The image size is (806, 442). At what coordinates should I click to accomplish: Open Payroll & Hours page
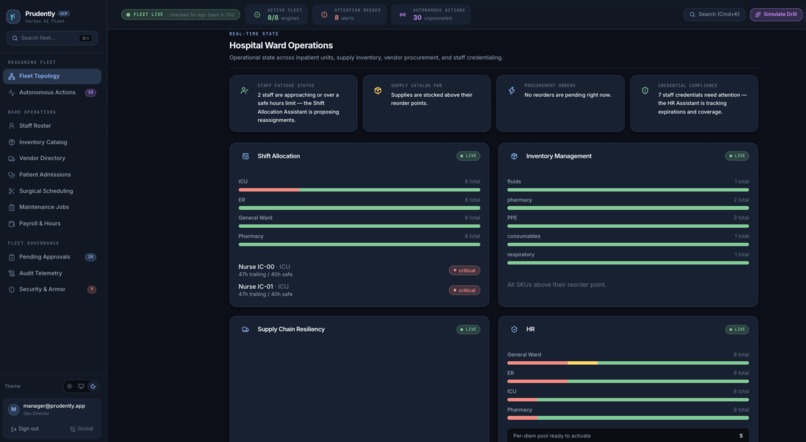click(52, 224)
